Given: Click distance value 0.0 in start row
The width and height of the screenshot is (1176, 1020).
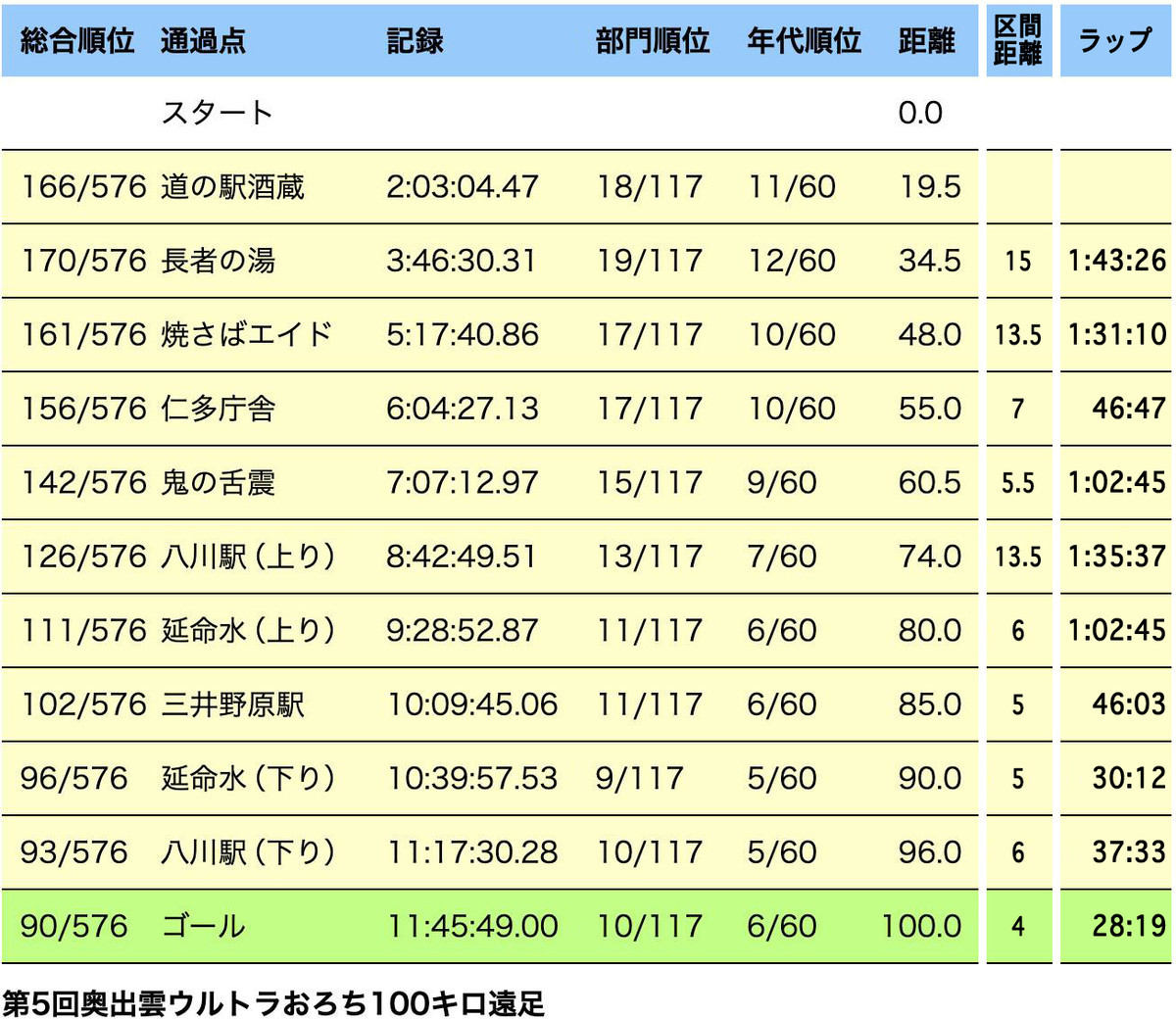Looking at the screenshot, I should click(x=920, y=113).
